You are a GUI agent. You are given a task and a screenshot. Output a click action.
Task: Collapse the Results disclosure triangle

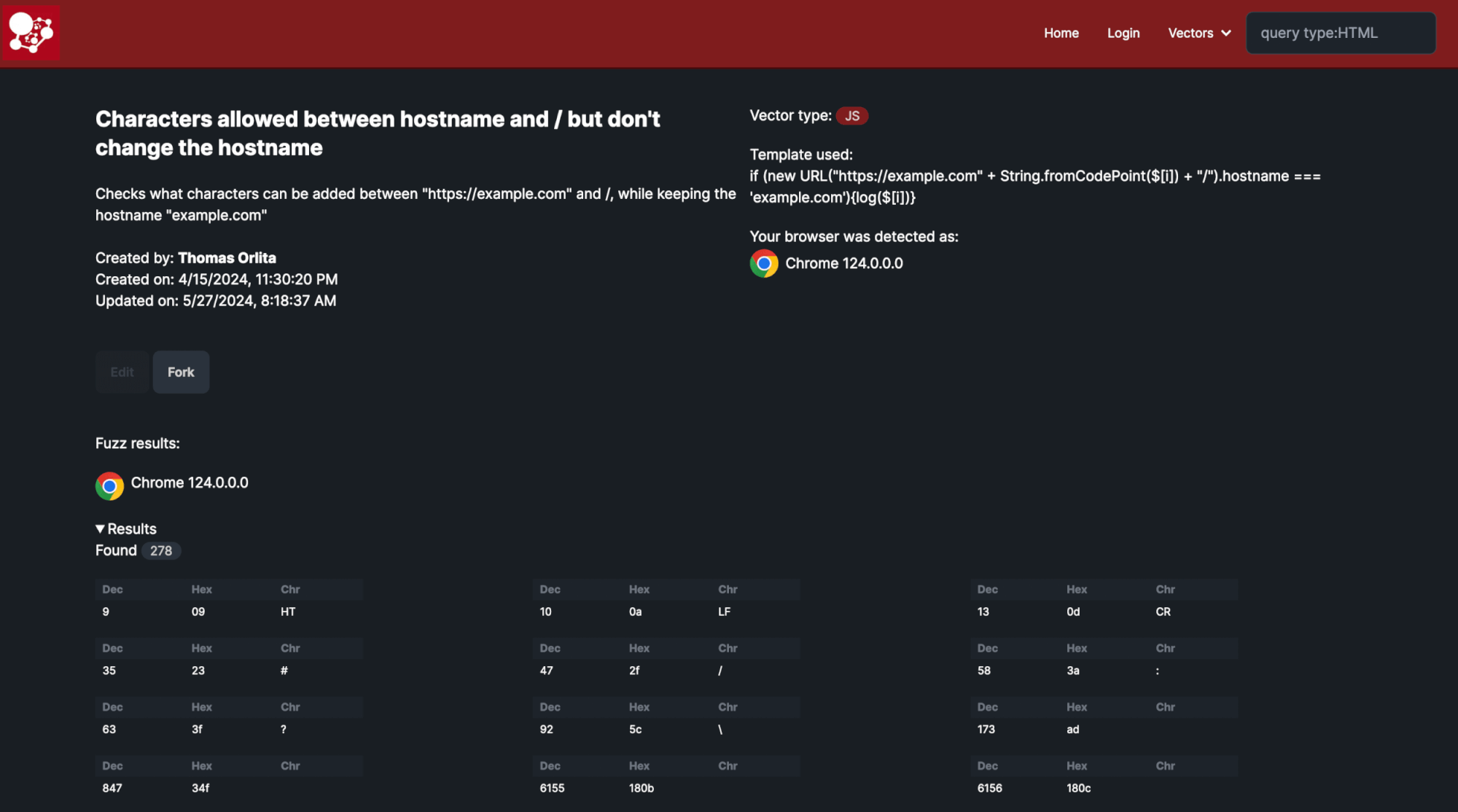tap(101, 529)
